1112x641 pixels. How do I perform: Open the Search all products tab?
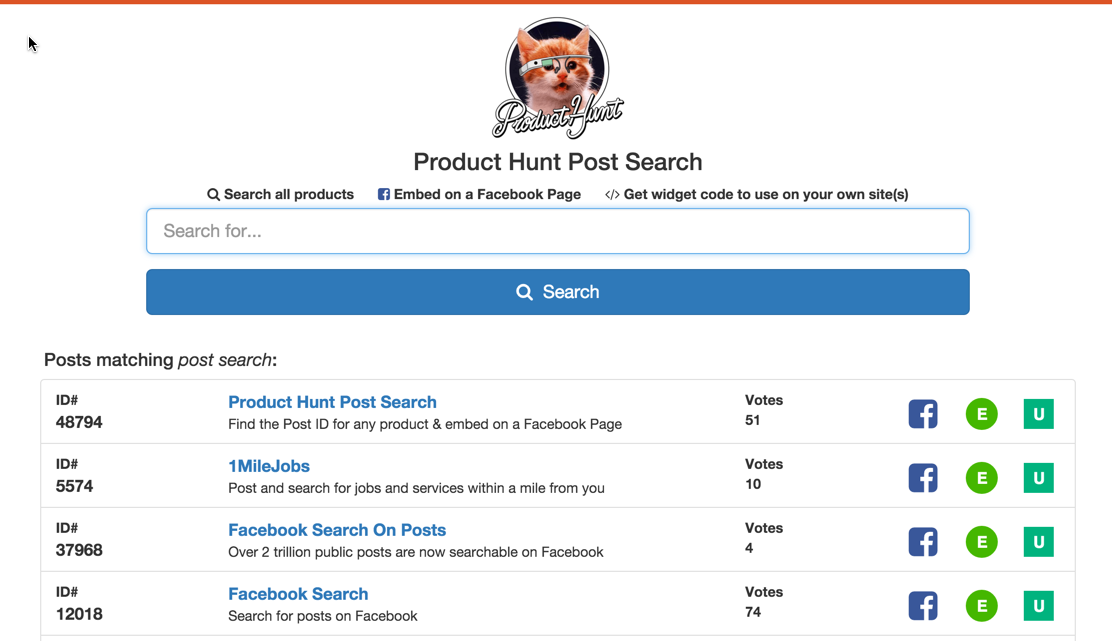(x=280, y=195)
